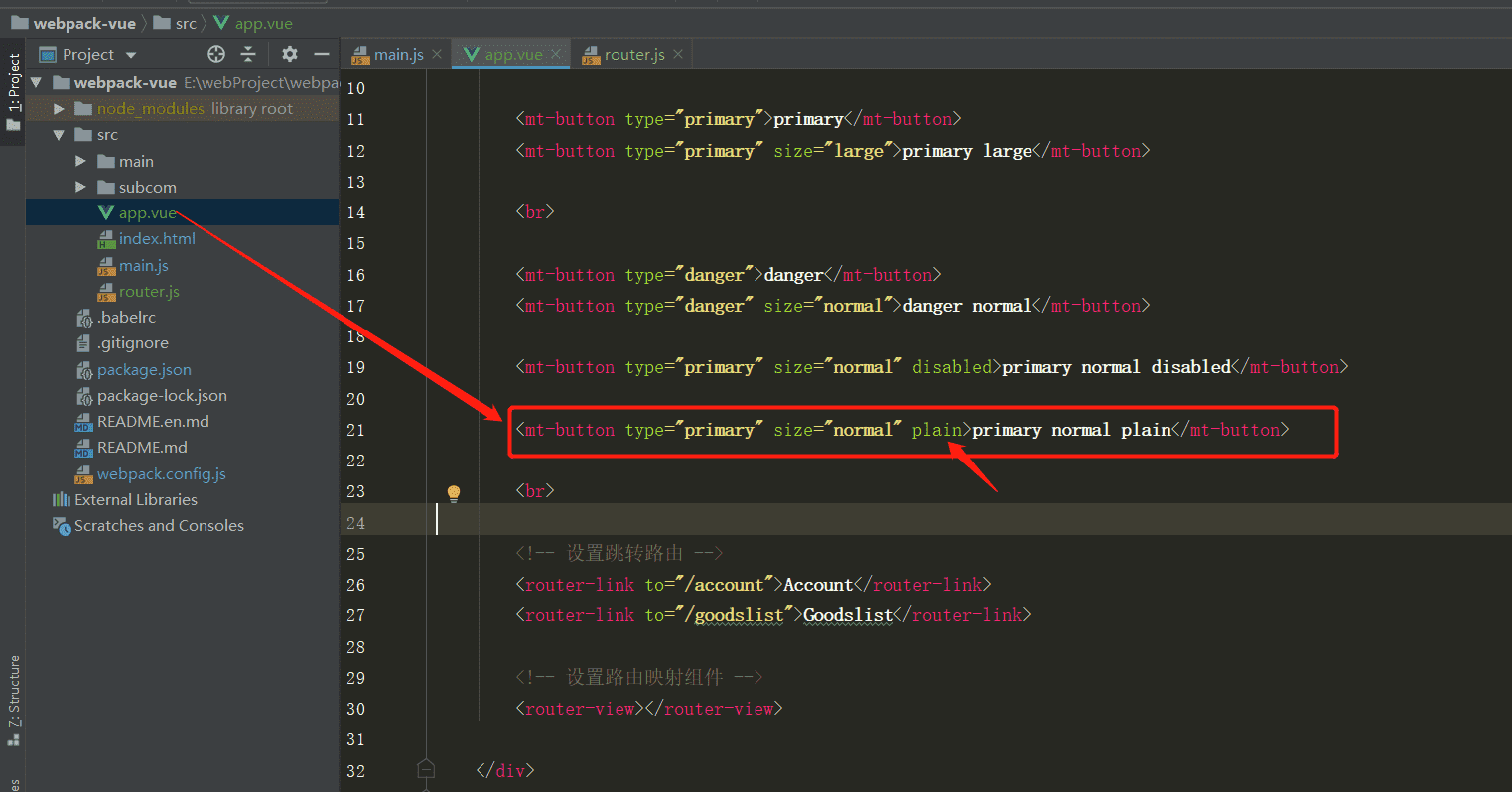The height and width of the screenshot is (792, 1512).
Task: Click the locate/scroll from source icon
Action: coord(216,54)
